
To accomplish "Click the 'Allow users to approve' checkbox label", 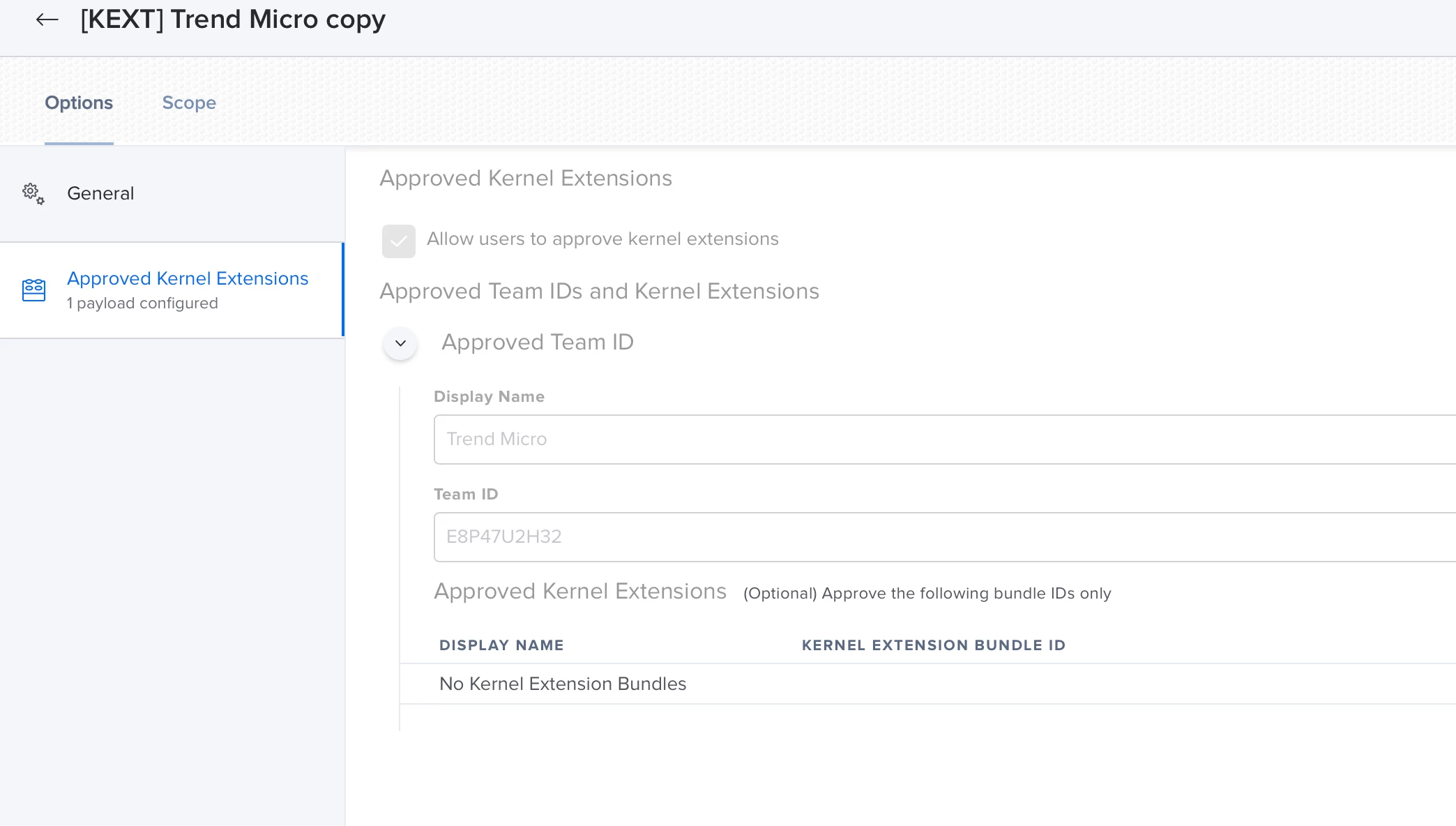I will (602, 239).
